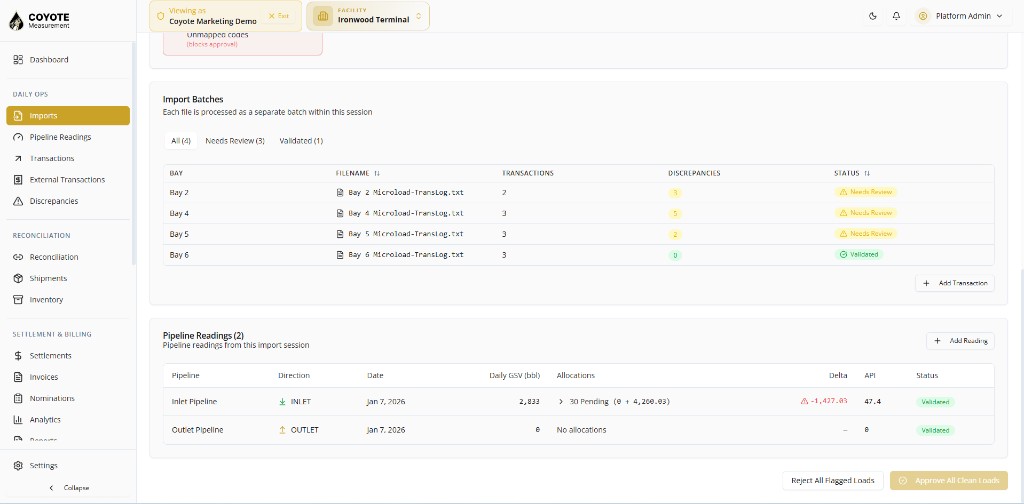This screenshot has width=1024, height=504.
Task: Click Approve All Clean Loads
Action: pos(949,480)
